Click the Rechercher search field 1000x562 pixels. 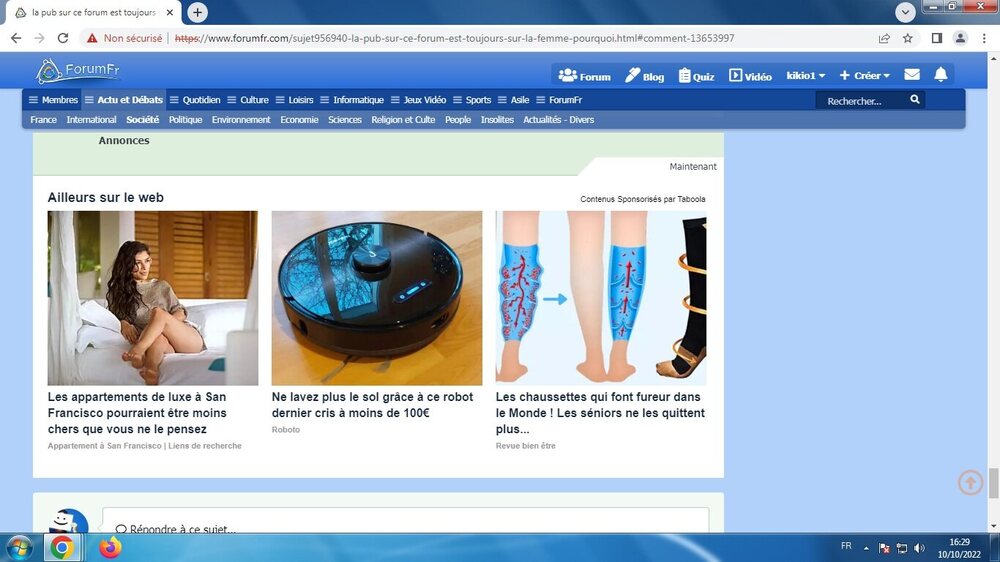click(x=858, y=101)
